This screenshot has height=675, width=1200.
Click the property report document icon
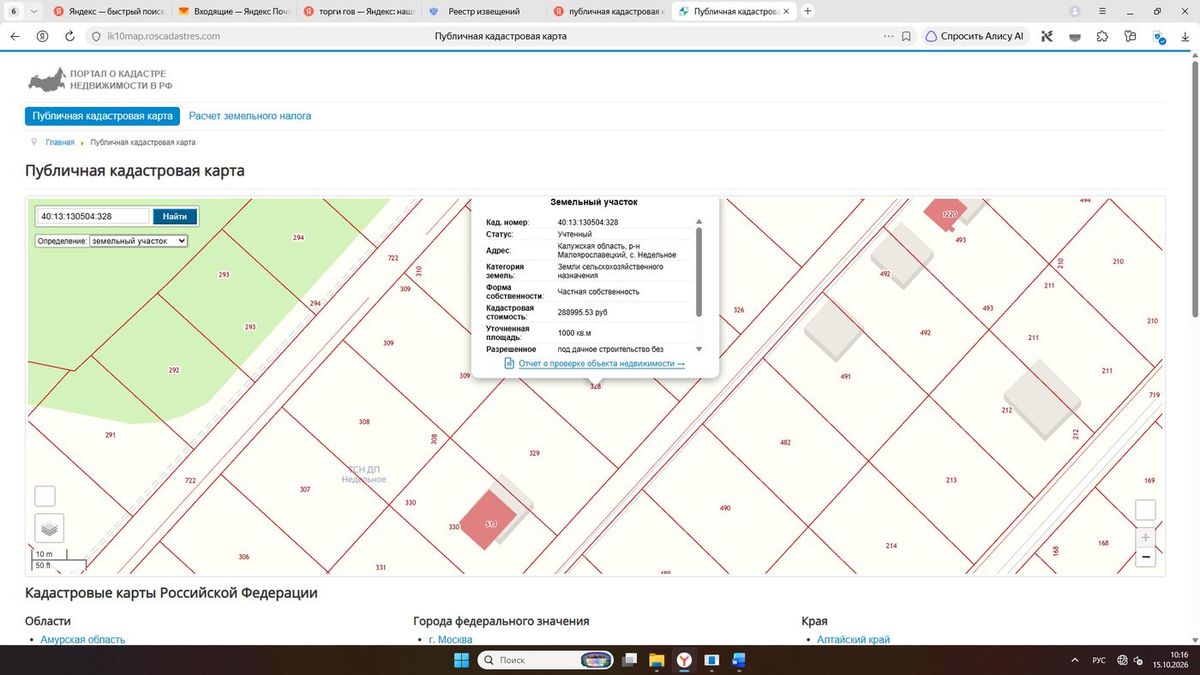pyautogui.click(x=509, y=363)
